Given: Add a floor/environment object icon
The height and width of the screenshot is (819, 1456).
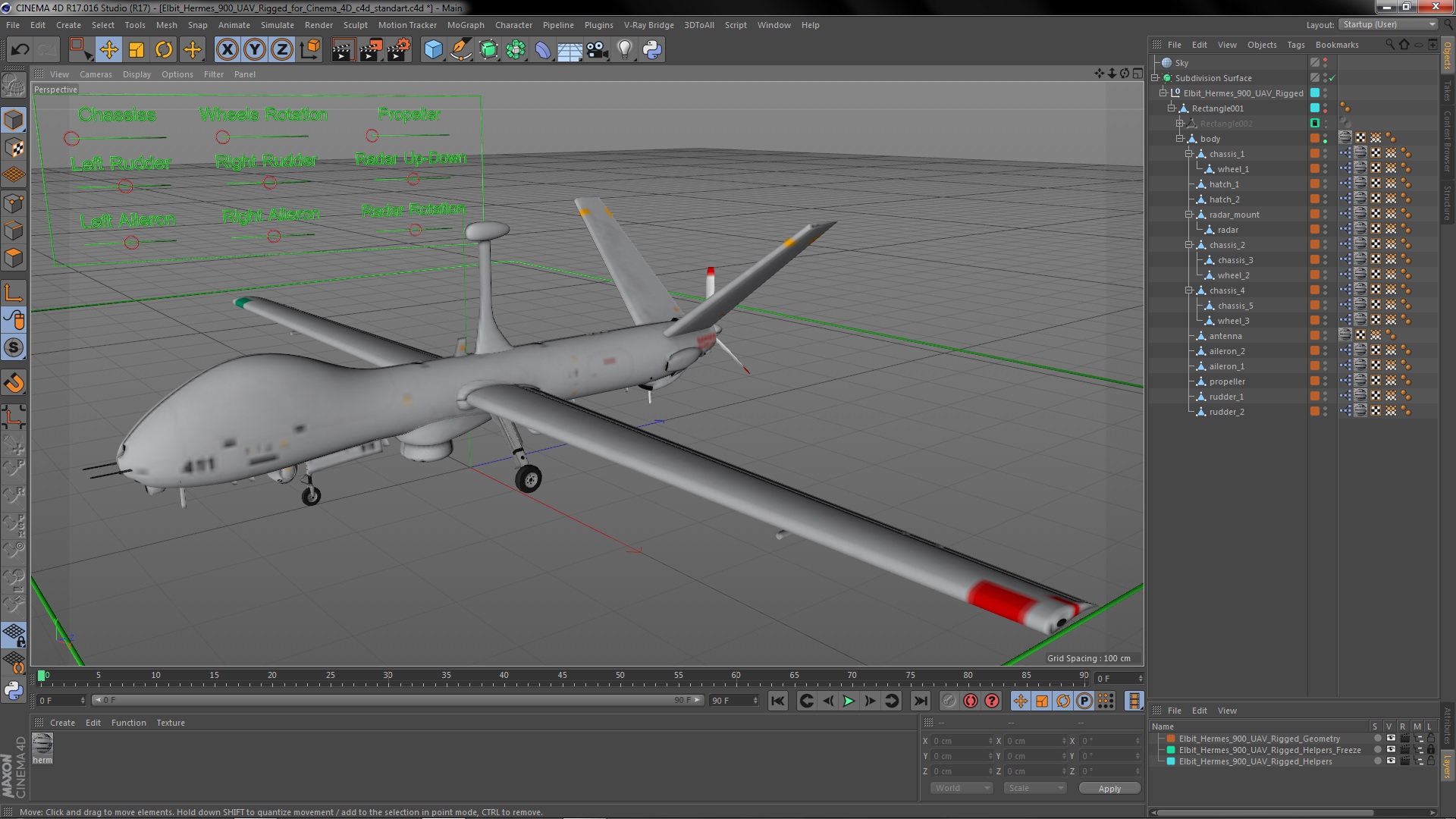Looking at the screenshot, I should coord(570,50).
